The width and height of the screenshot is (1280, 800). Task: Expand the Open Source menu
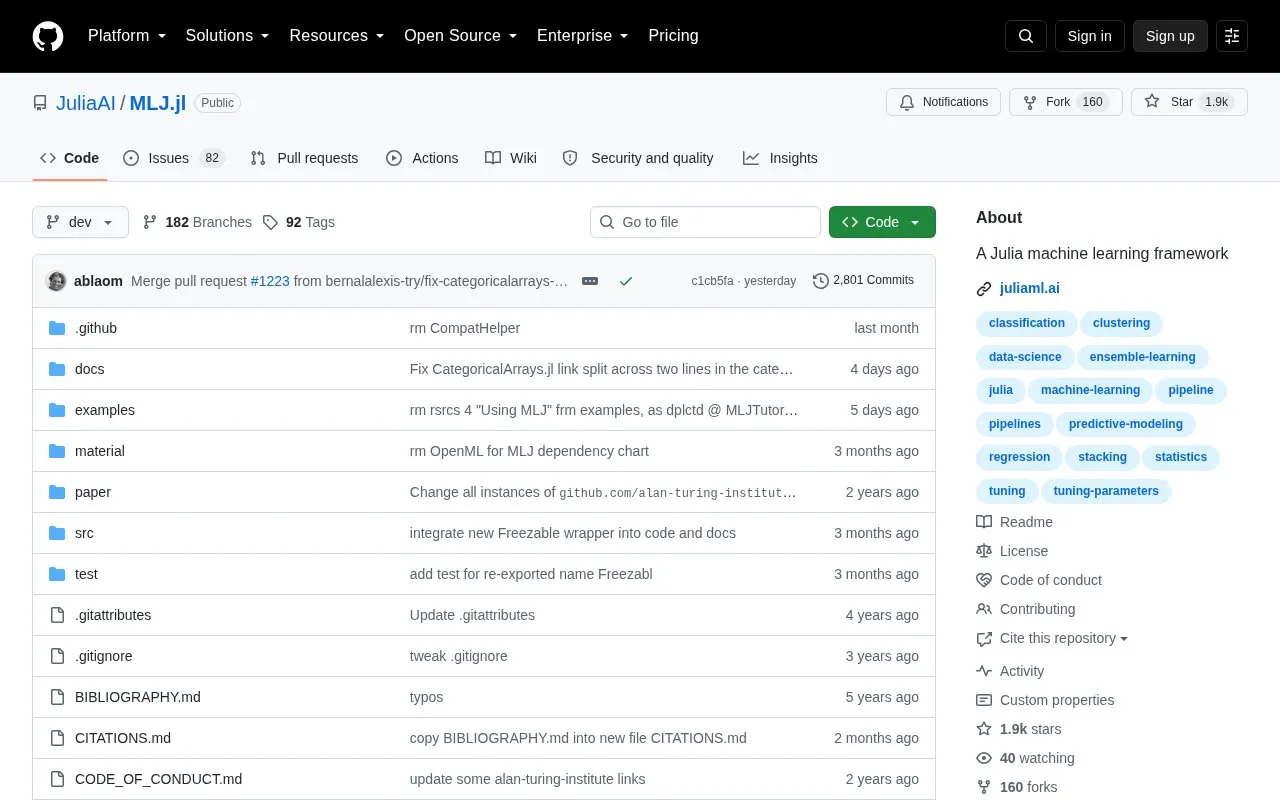click(461, 36)
